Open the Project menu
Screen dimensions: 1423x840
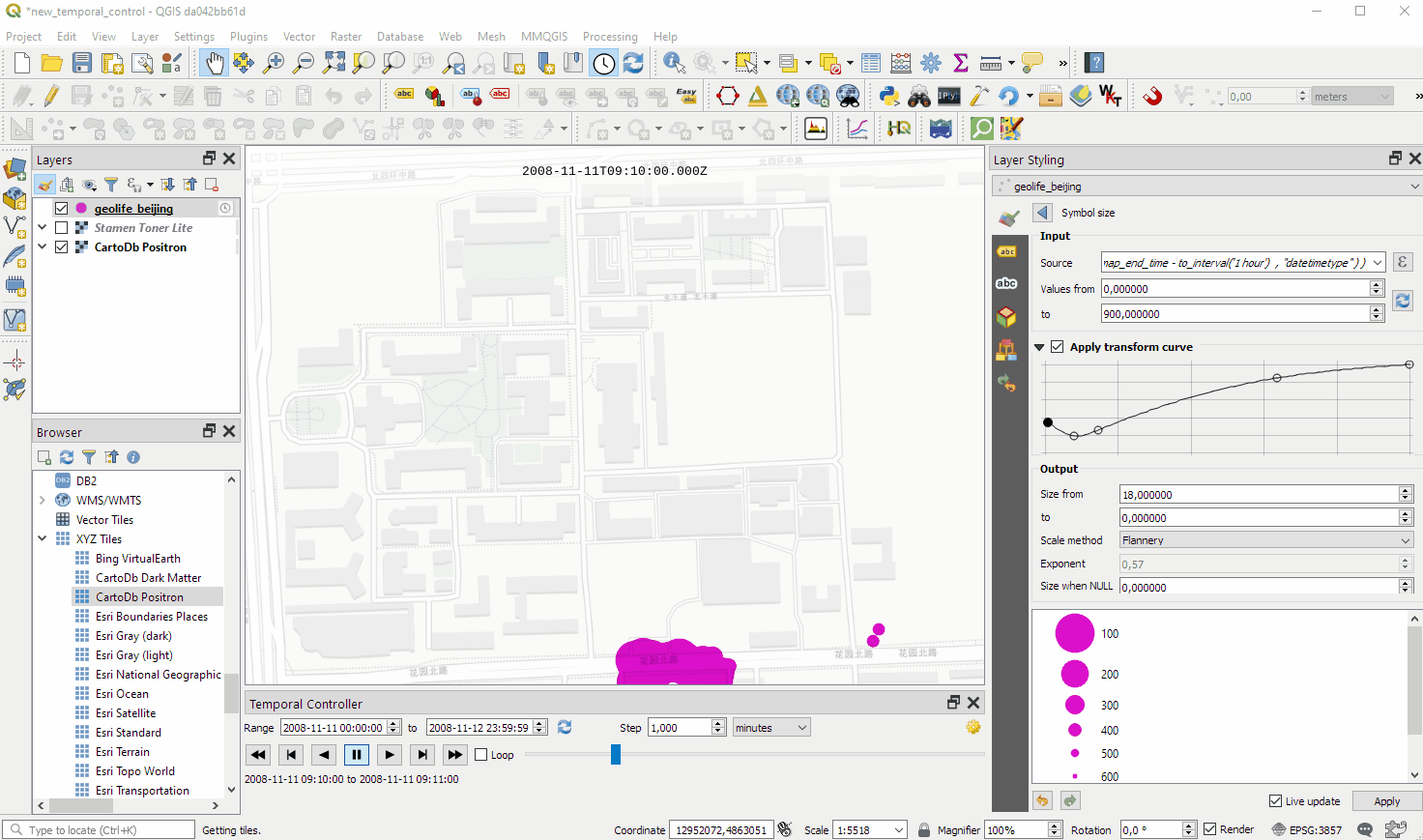23,37
